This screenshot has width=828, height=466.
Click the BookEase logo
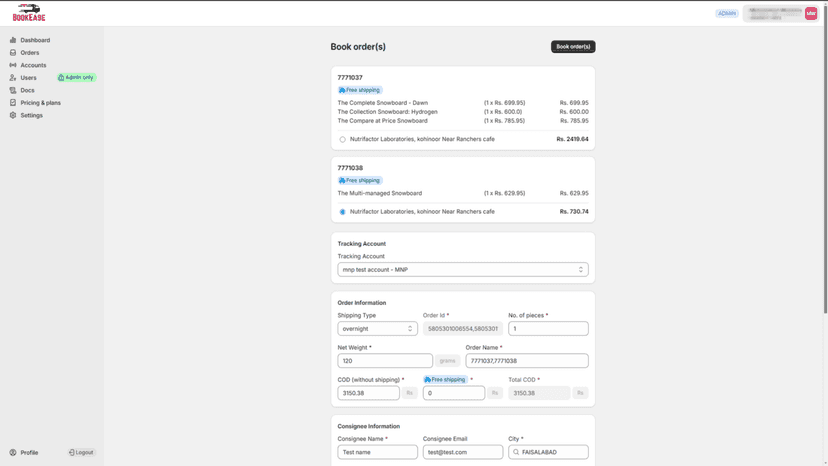[29, 13]
